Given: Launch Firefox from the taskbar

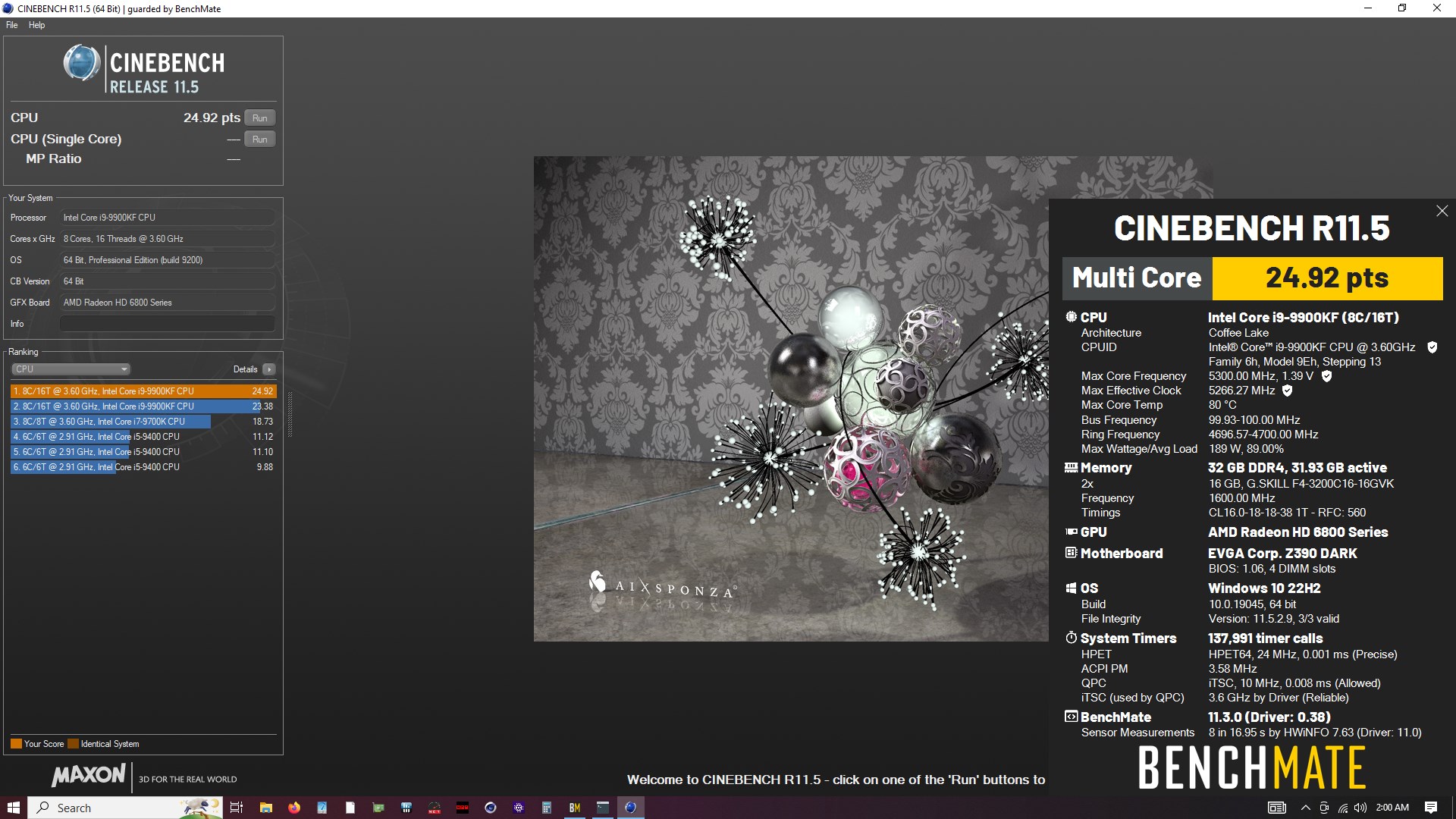Looking at the screenshot, I should coord(294,808).
